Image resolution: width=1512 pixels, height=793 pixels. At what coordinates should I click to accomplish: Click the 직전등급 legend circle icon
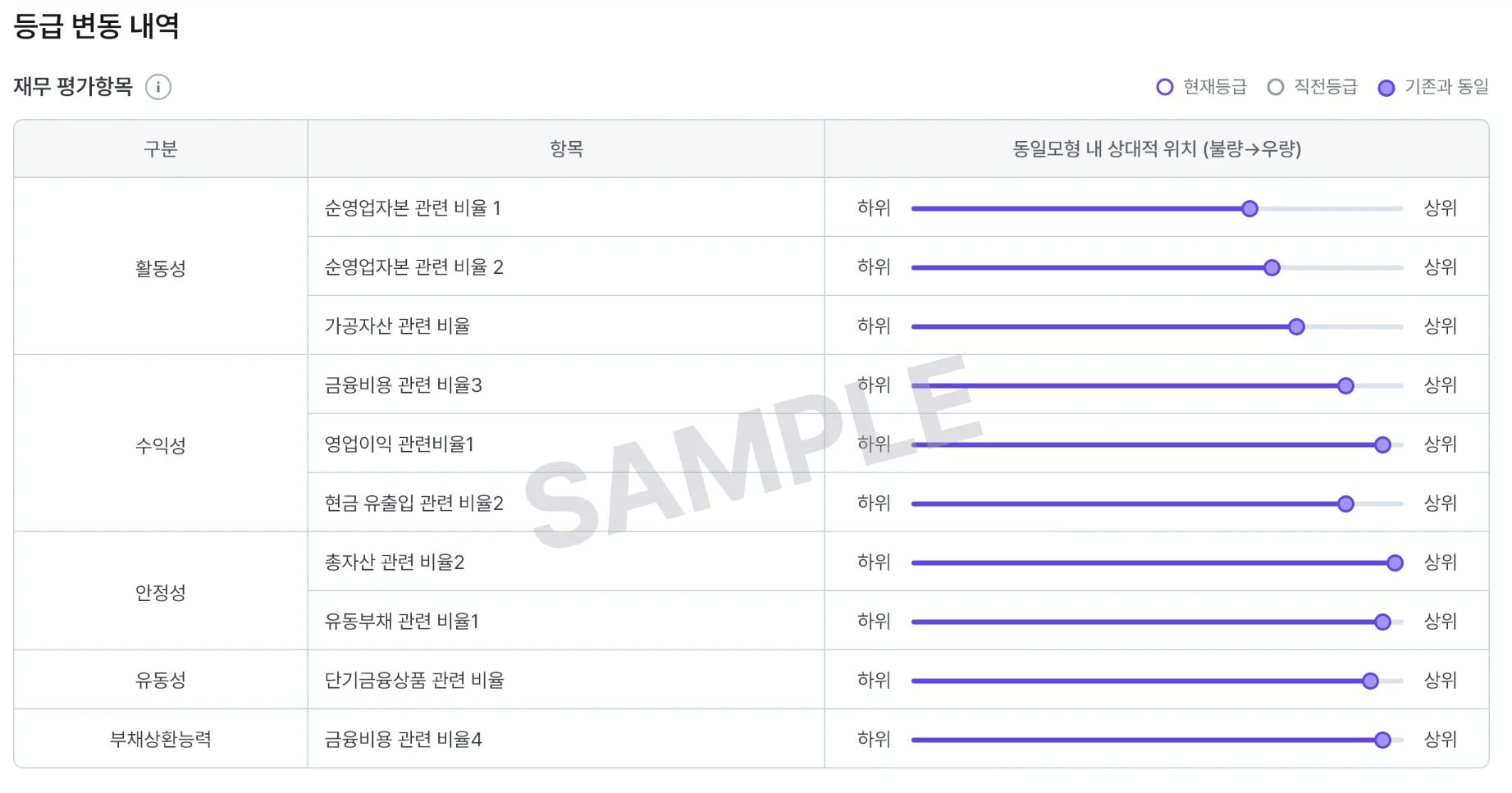(x=1276, y=86)
